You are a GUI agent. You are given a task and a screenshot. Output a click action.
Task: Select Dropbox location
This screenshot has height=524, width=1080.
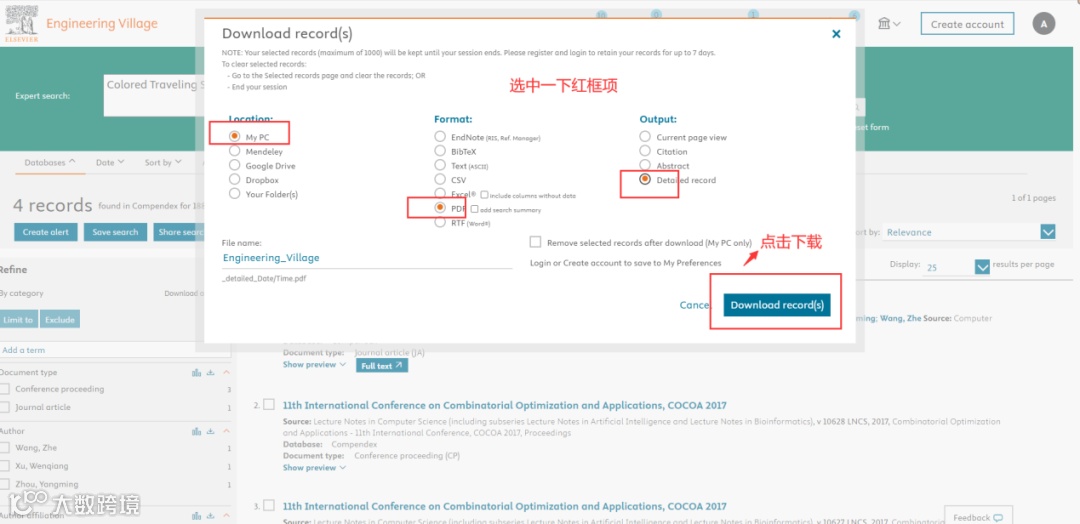pos(235,180)
